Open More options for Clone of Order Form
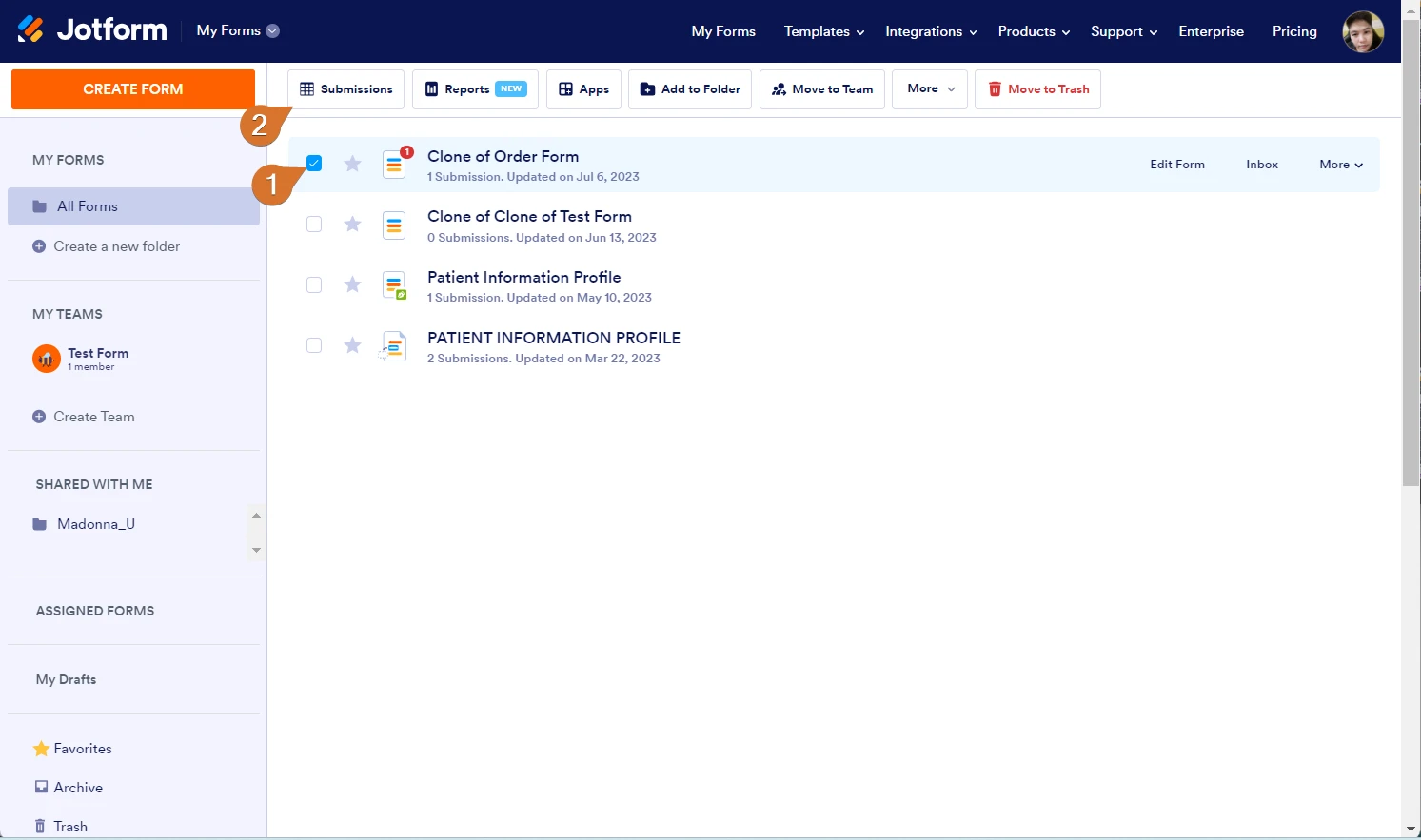 1339,164
